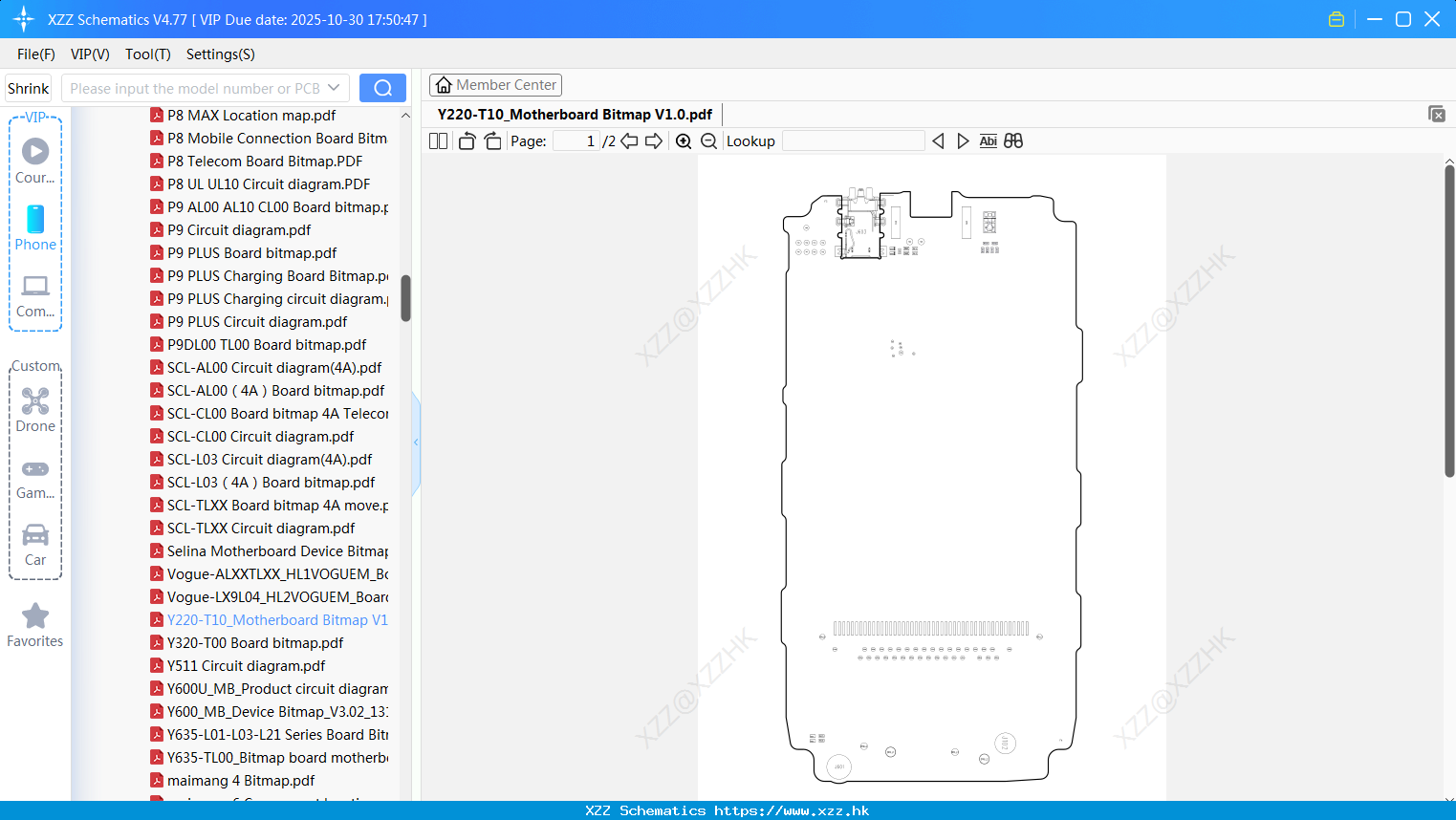1456x820 pixels.
Task: Zoom in on the PDF
Action: pos(684,140)
